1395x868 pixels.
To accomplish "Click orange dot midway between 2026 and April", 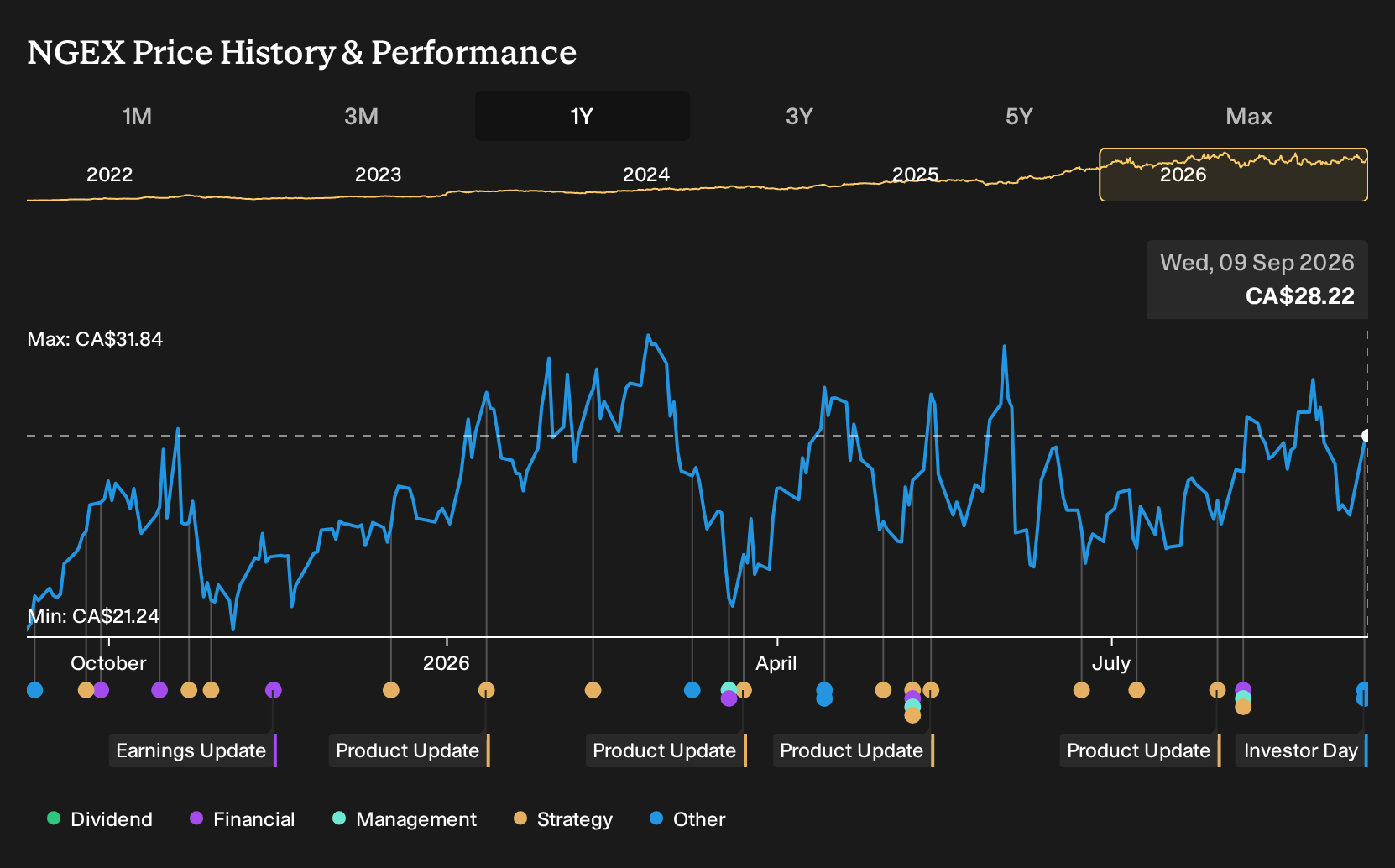I will [x=593, y=690].
